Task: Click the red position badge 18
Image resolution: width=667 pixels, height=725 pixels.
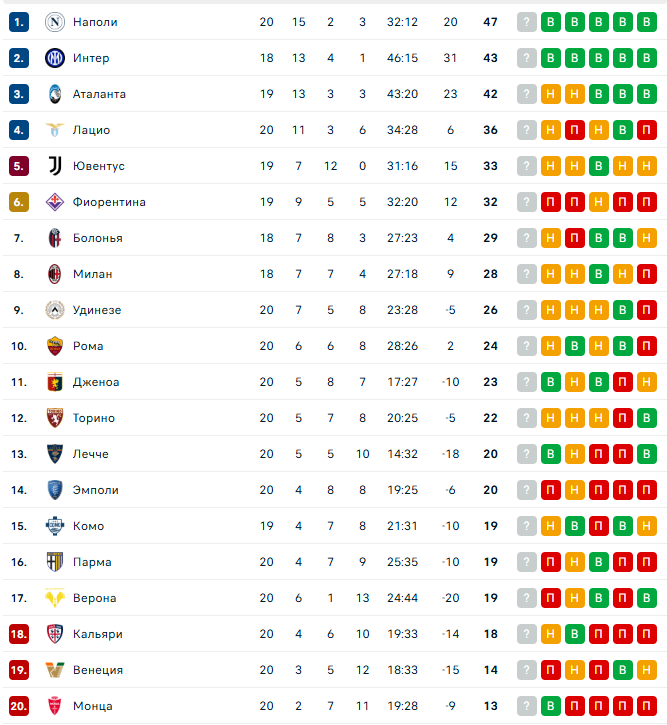Action: [x=19, y=634]
